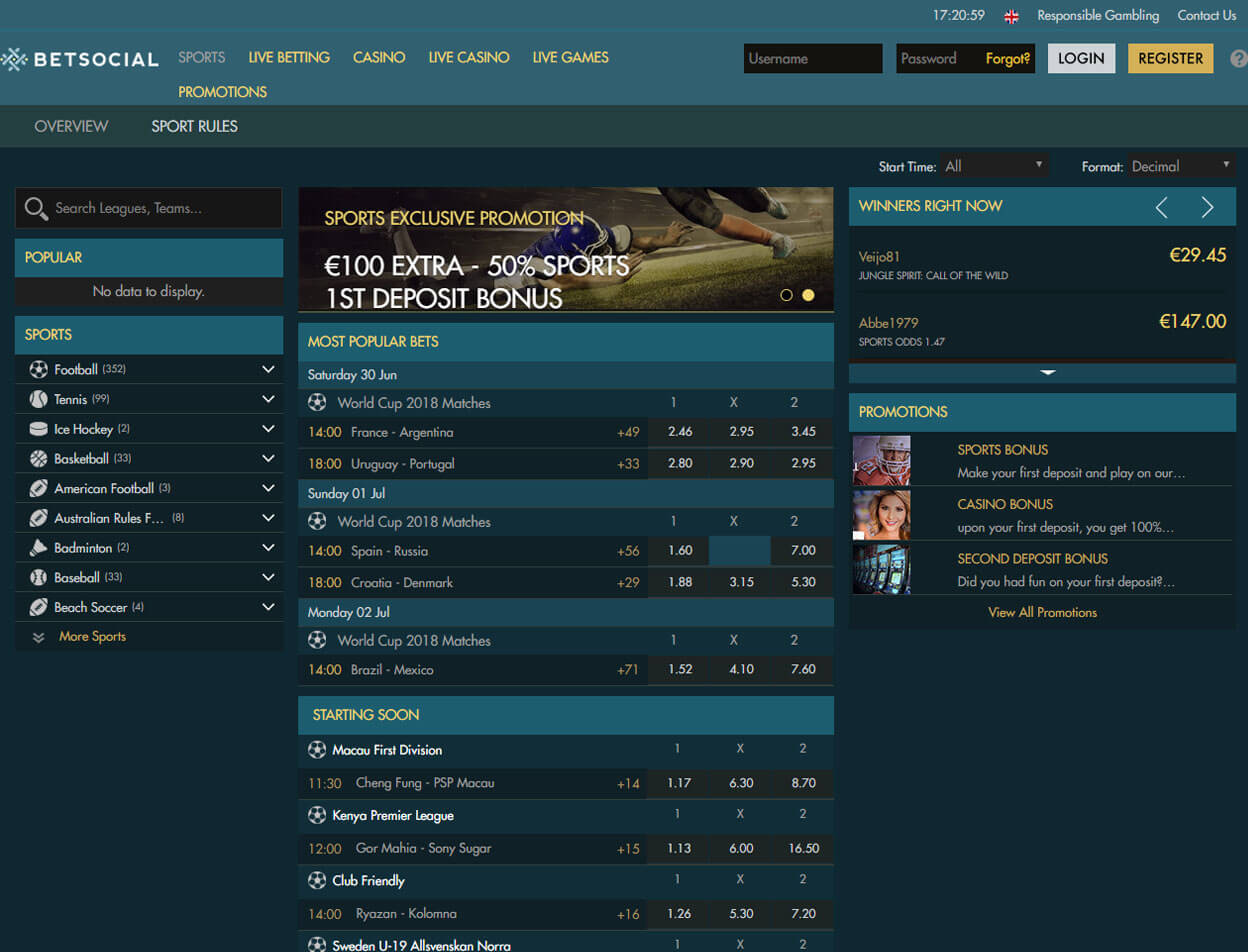
Task: Open the Start Time dropdown
Action: (995, 166)
